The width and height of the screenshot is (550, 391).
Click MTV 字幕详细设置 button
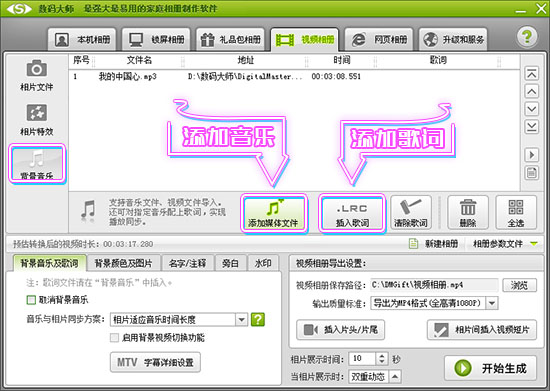[155, 362]
